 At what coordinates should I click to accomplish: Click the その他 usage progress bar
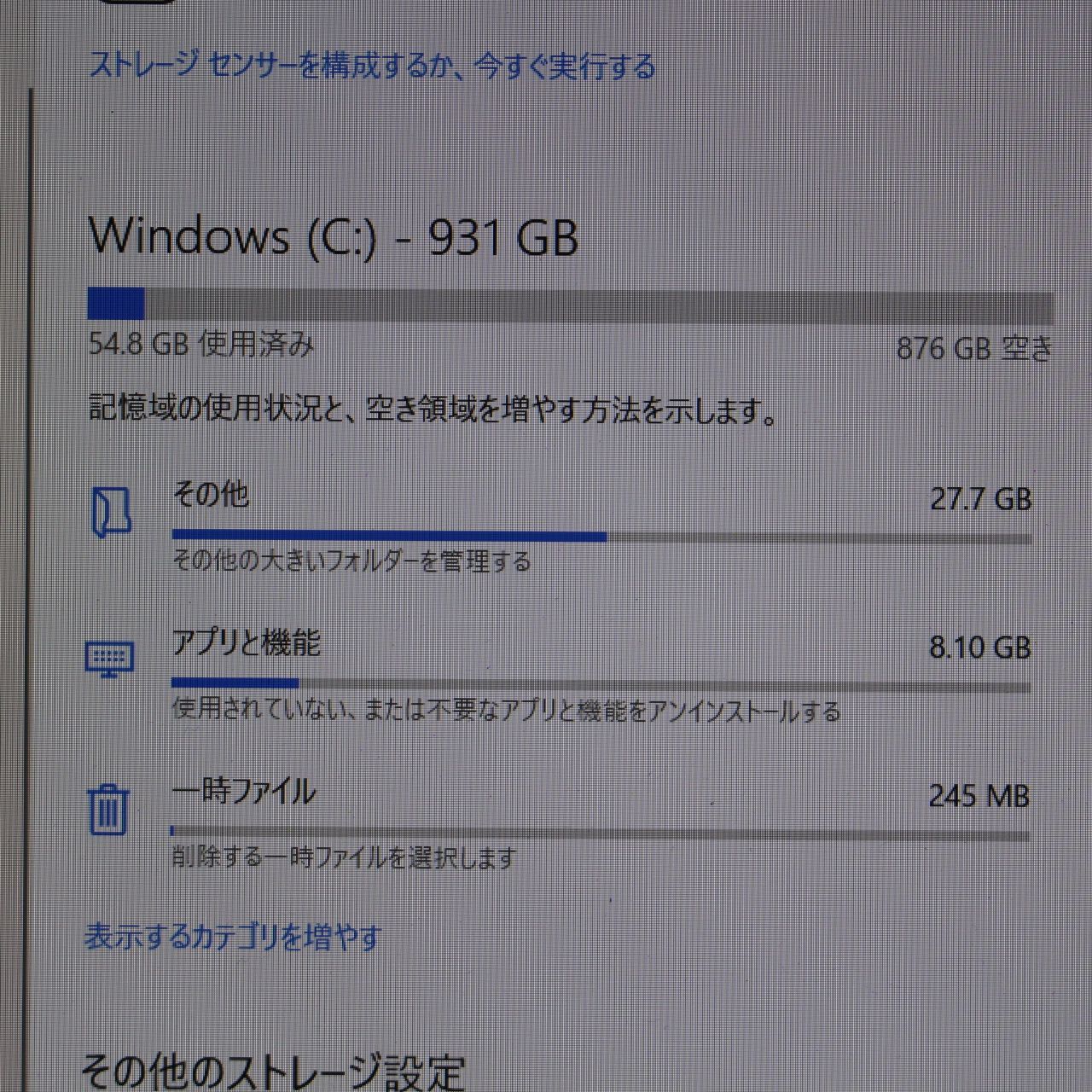coord(601,537)
